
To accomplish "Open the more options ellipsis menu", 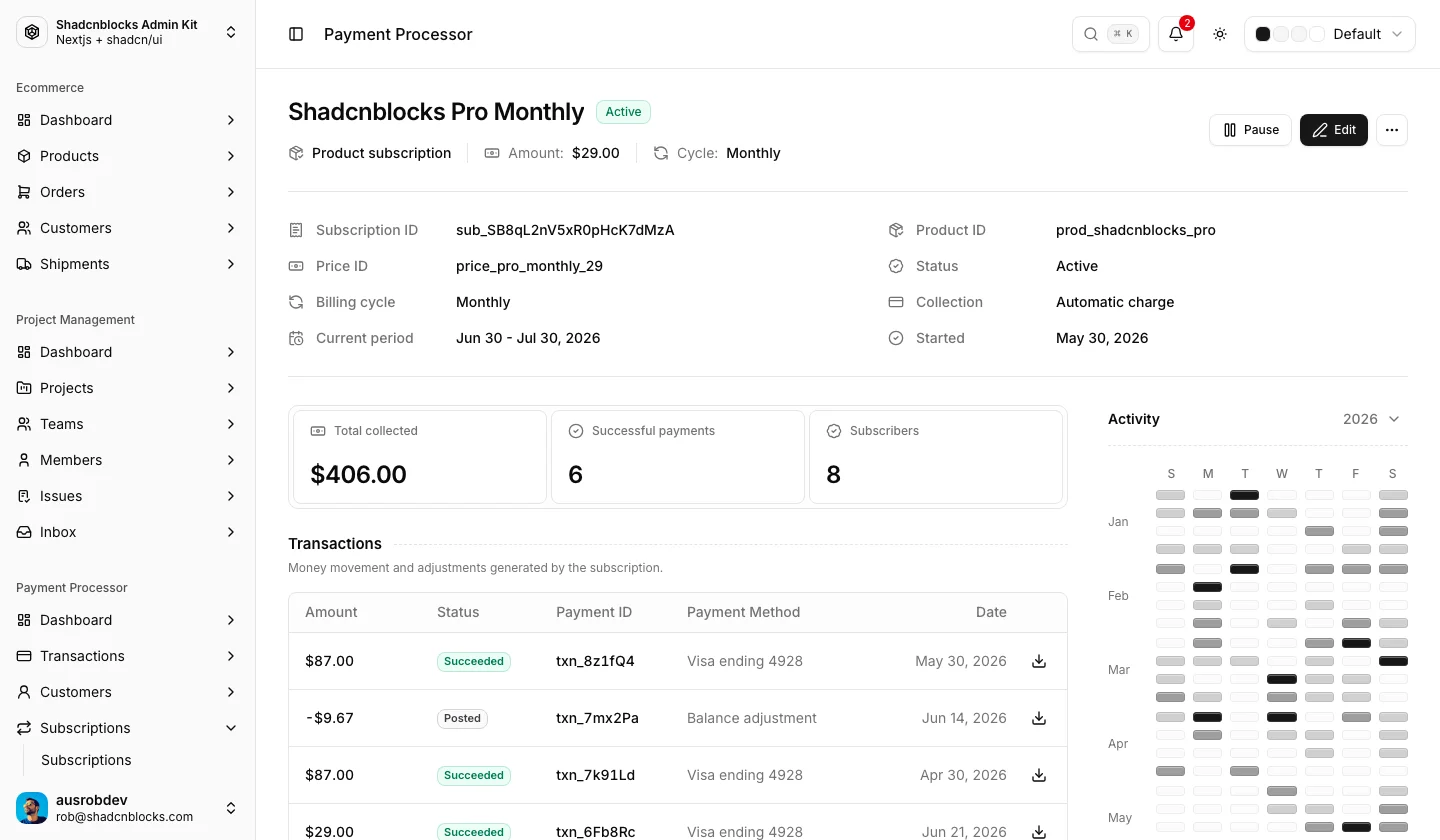I will point(1392,130).
